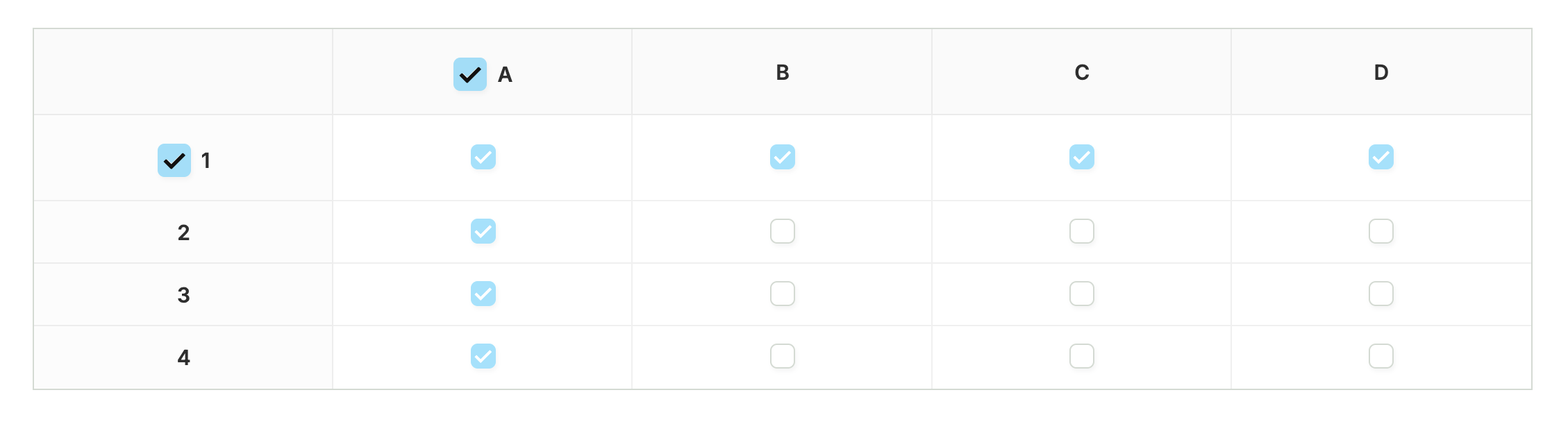
Task: Uncheck the checkbox at row 2, column A
Action: coord(483,231)
